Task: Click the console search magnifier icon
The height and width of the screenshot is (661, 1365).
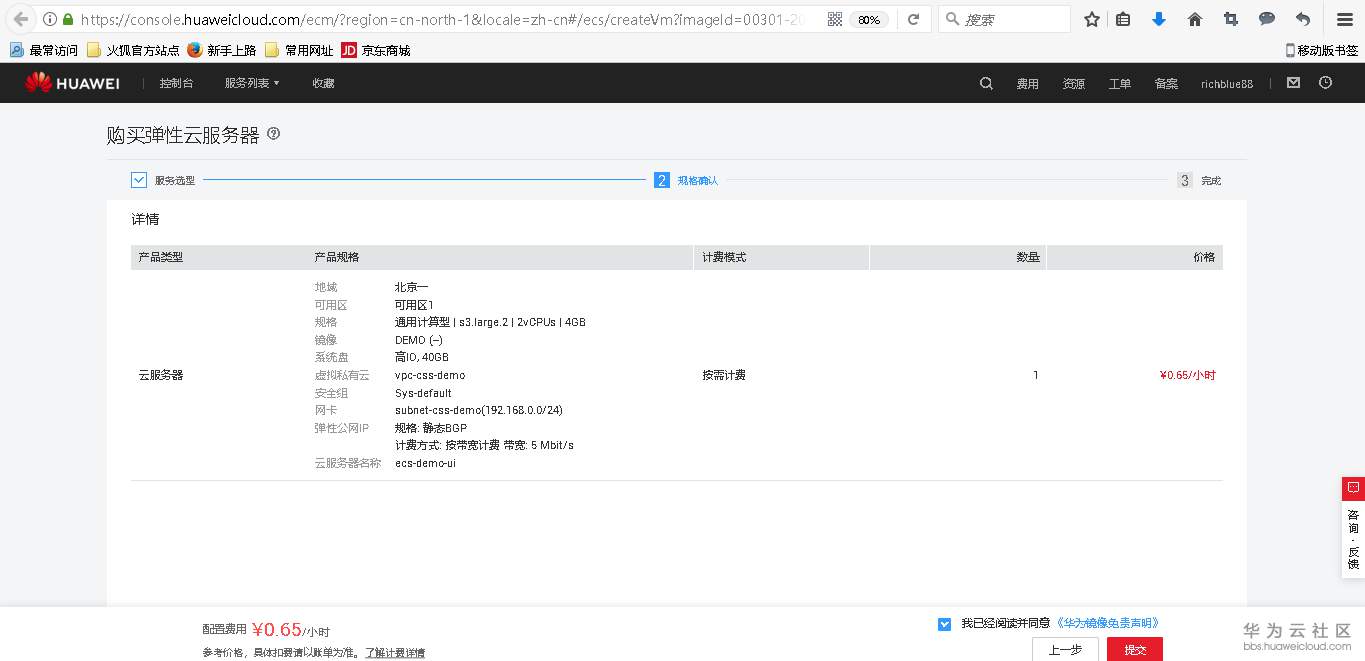Action: (x=986, y=83)
